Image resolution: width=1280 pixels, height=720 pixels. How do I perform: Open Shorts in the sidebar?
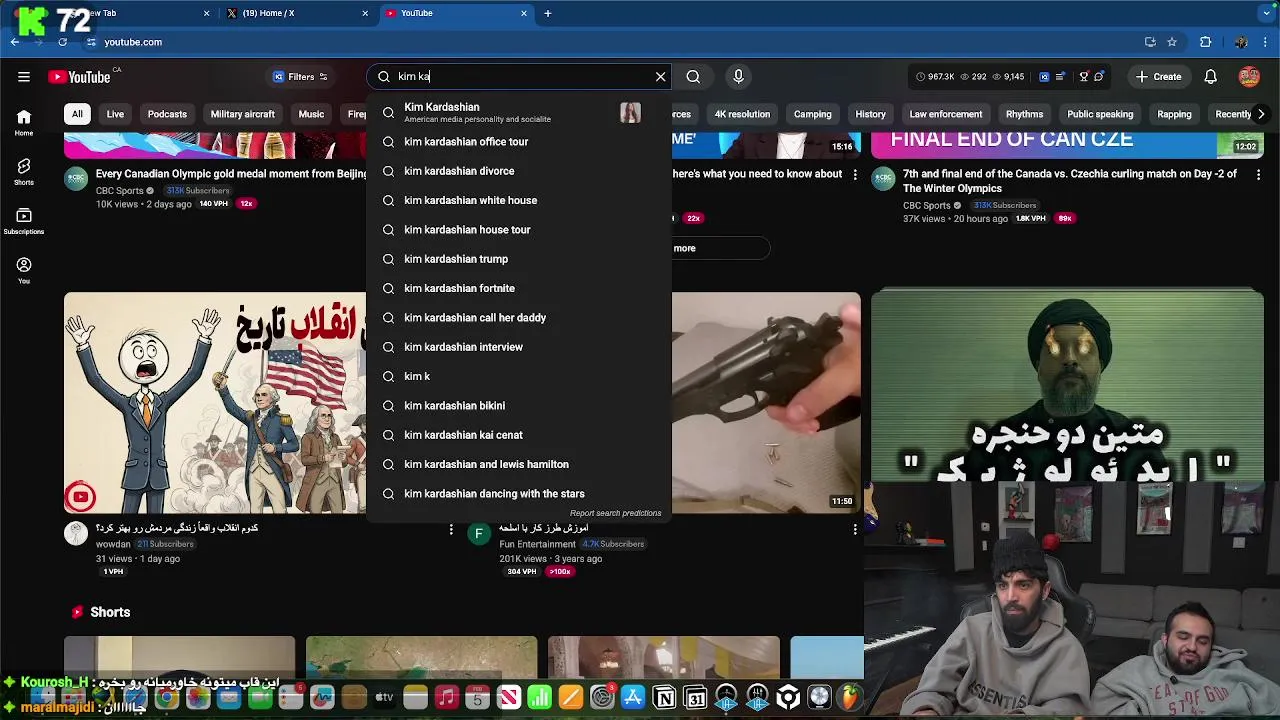[24, 172]
